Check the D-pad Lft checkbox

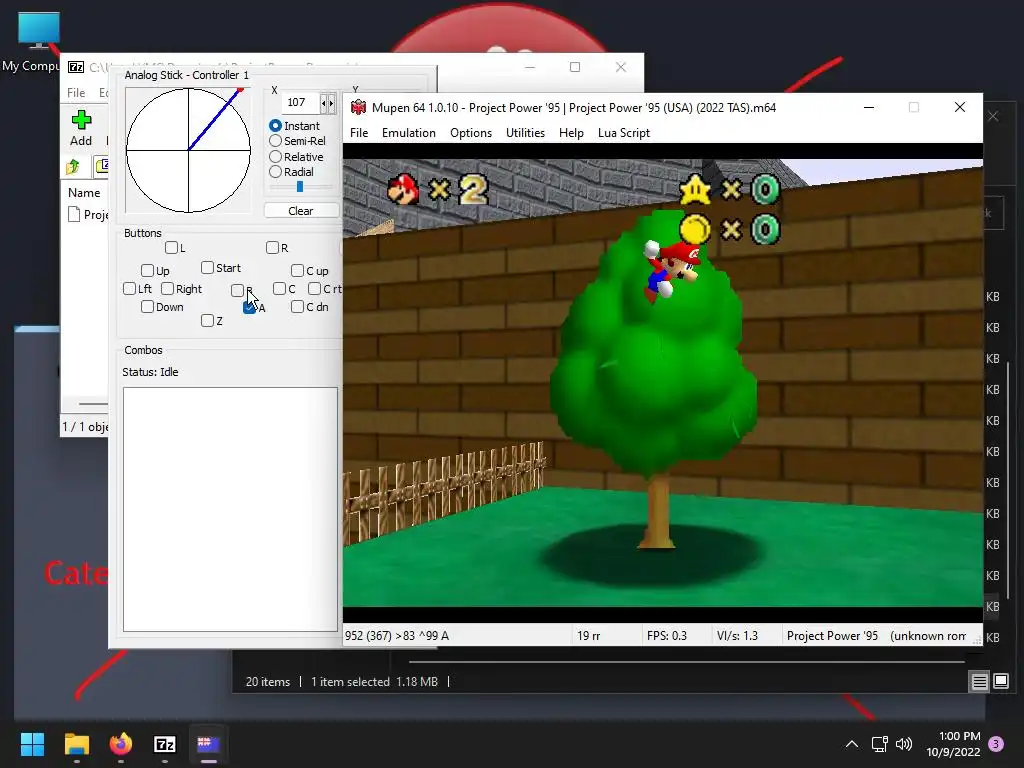[x=129, y=289]
